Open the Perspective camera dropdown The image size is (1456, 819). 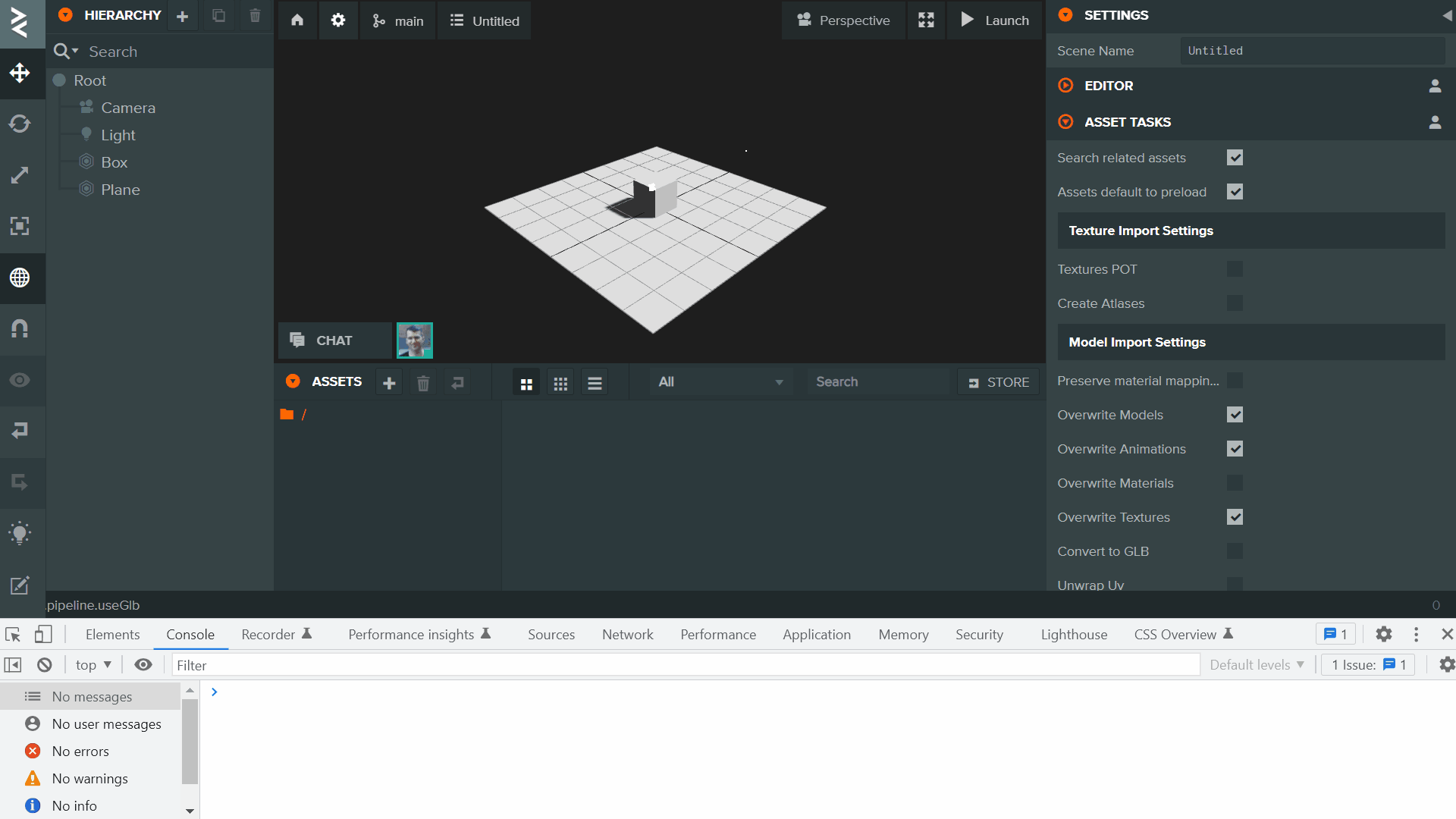(x=843, y=20)
